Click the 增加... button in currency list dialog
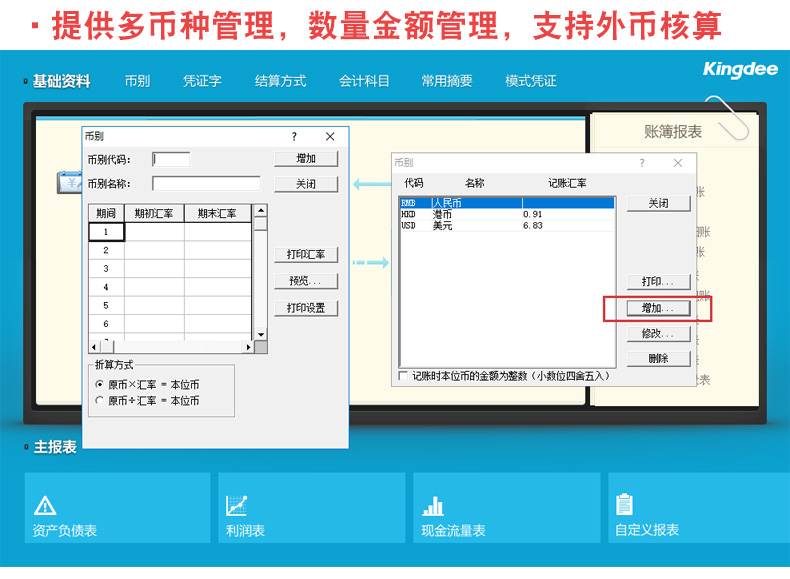 658,308
